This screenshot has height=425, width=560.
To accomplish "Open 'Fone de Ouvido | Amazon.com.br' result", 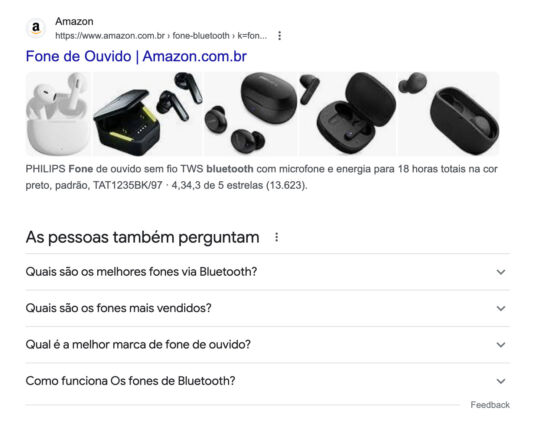I will (136, 56).
